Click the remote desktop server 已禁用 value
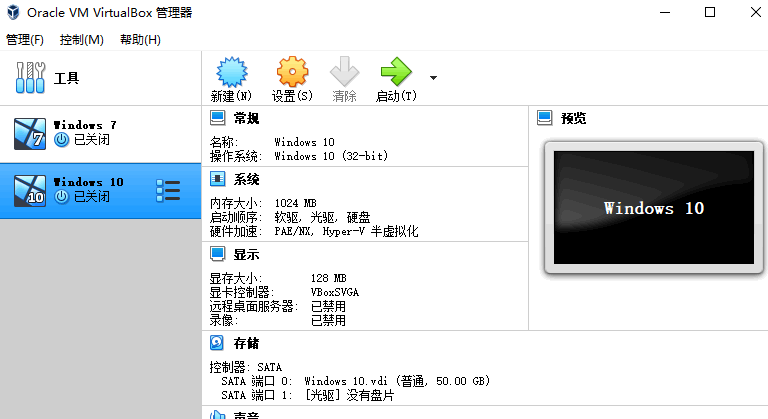Screen dimensions: 768x419 tap(329, 307)
